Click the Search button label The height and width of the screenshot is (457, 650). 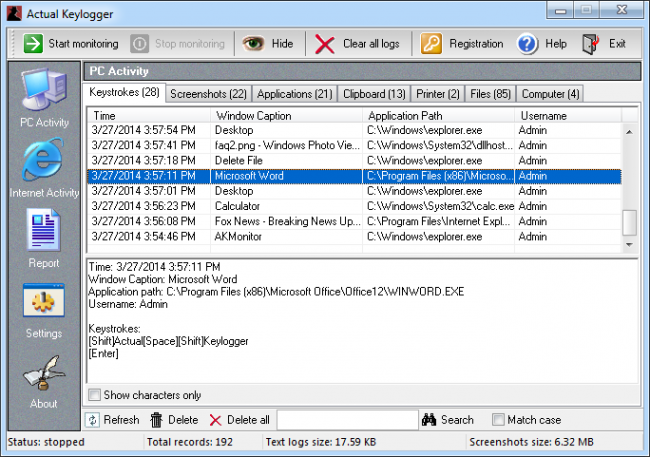click(457, 420)
